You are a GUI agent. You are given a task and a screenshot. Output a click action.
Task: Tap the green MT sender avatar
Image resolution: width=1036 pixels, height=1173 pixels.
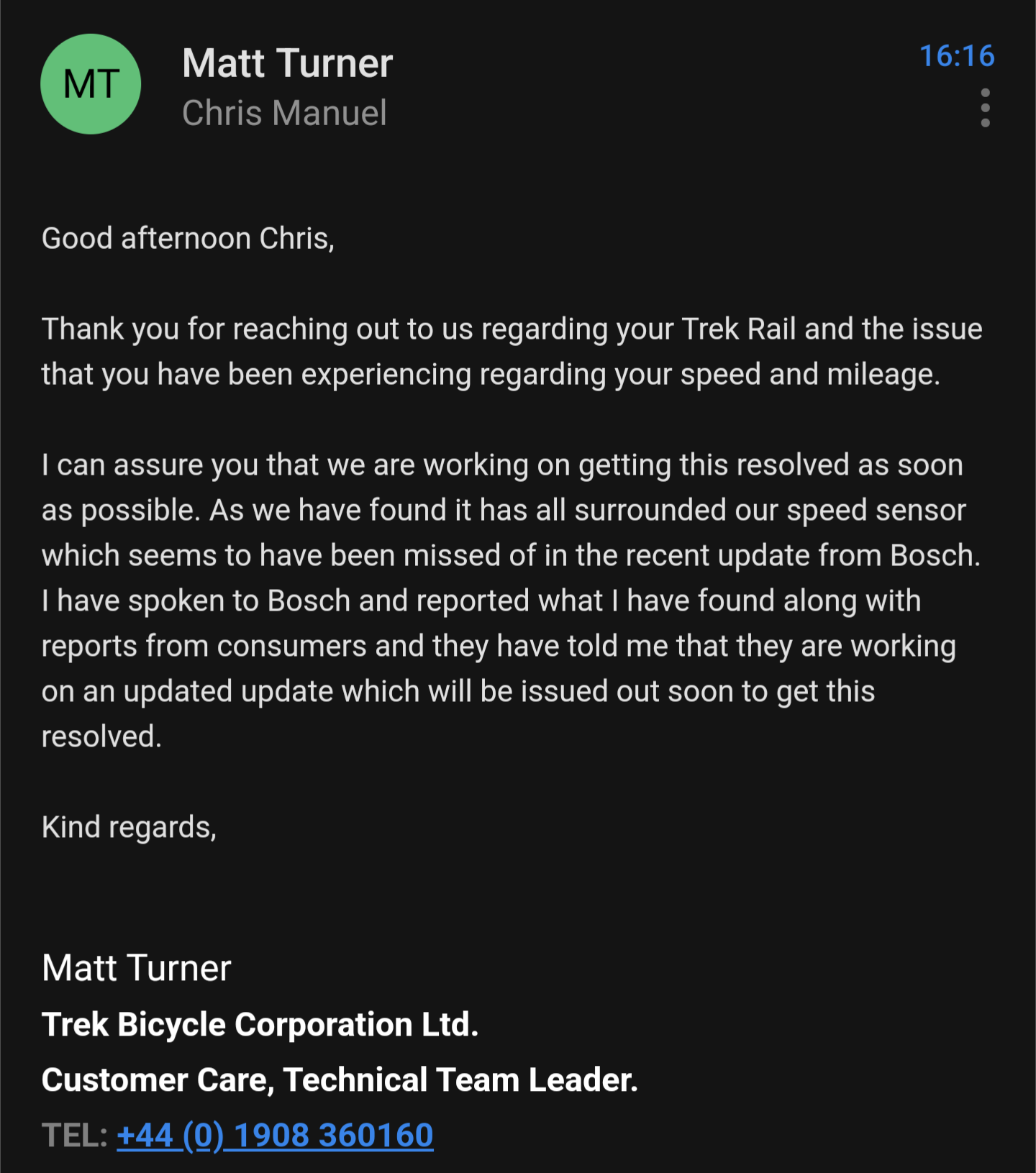(x=91, y=84)
